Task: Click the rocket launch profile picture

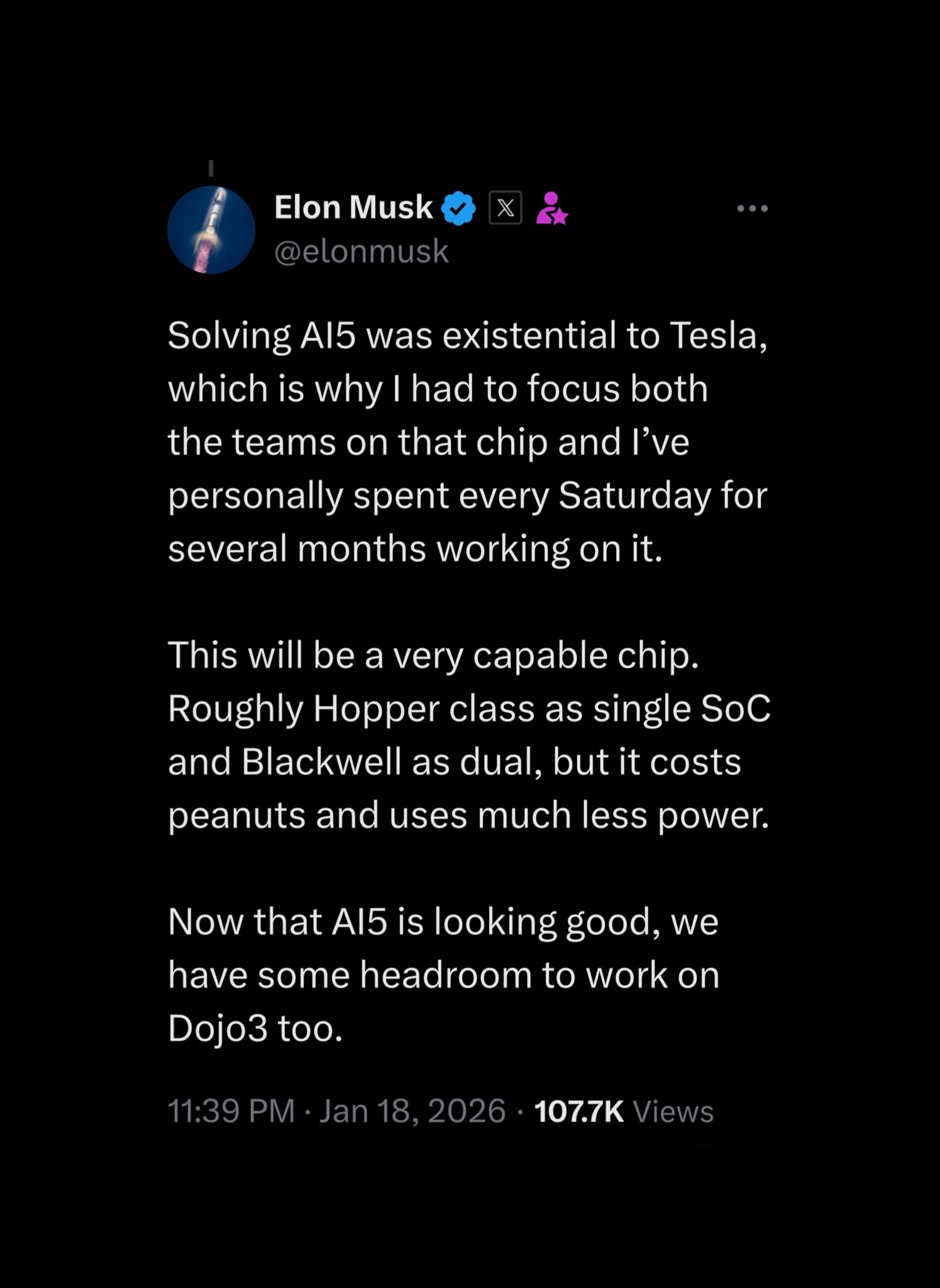Action: click(x=211, y=230)
